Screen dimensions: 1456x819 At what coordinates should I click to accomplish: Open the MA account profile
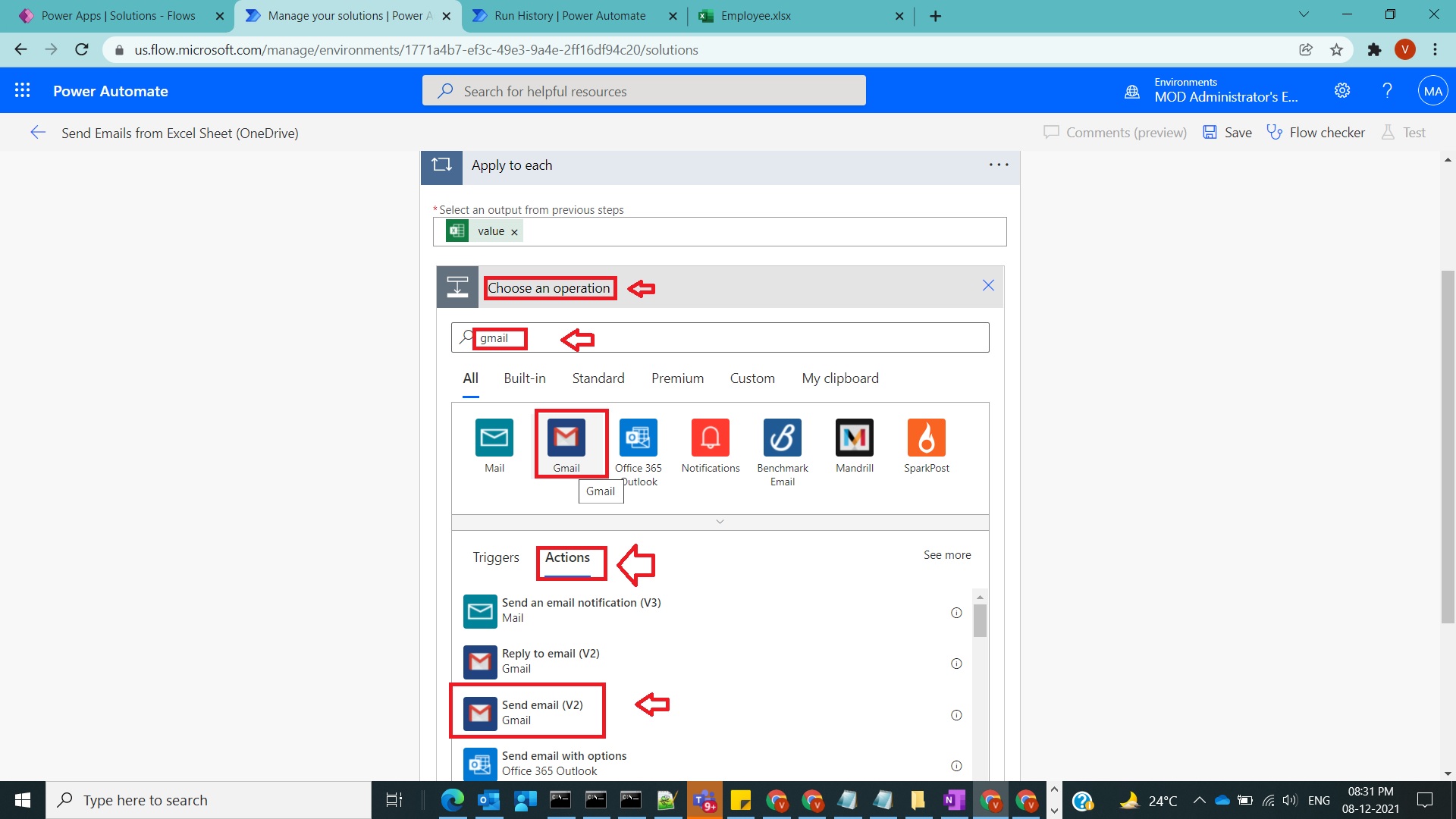click(1432, 90)
